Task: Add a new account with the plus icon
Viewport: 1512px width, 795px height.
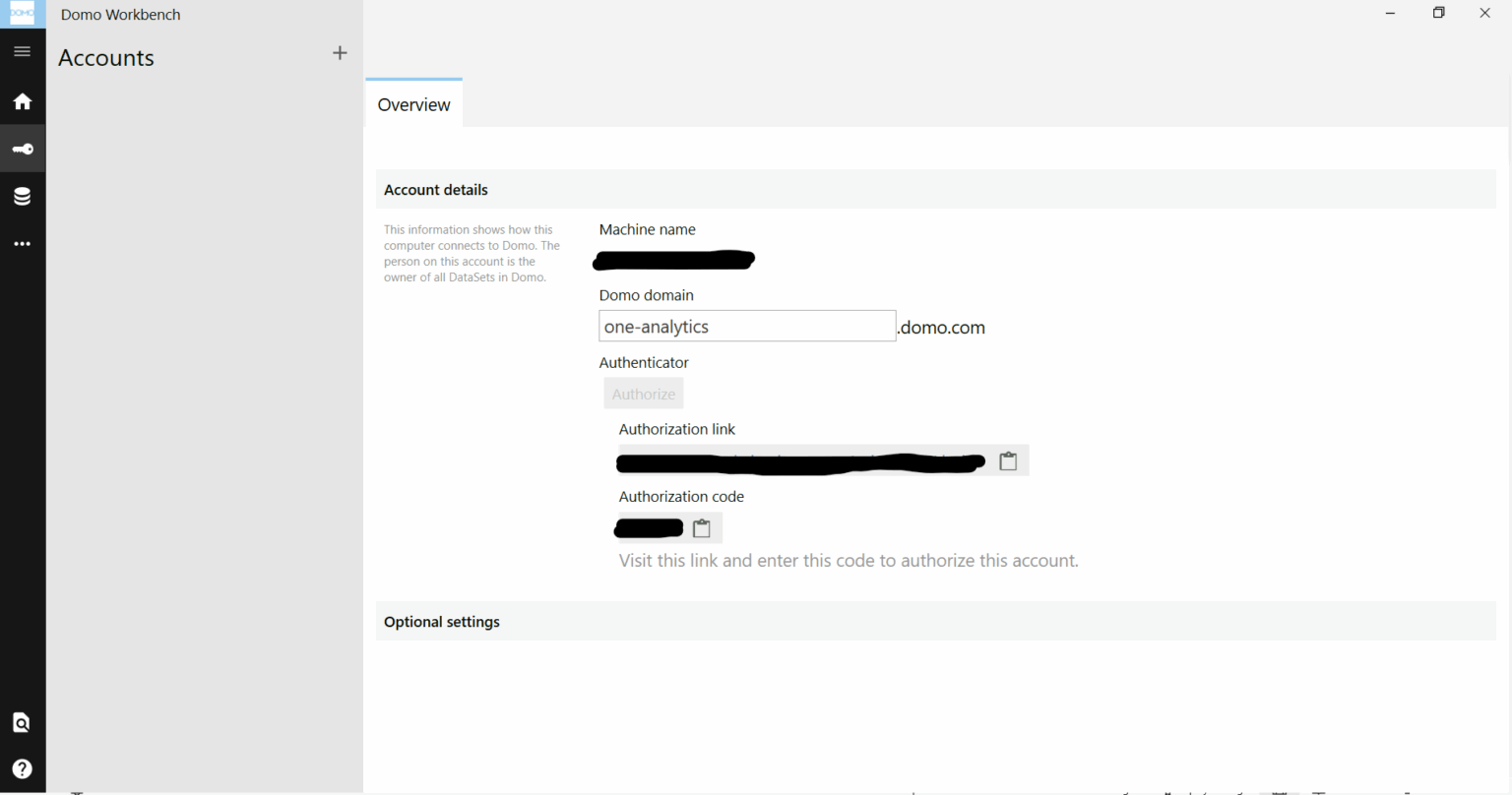Action: (340, 52)
